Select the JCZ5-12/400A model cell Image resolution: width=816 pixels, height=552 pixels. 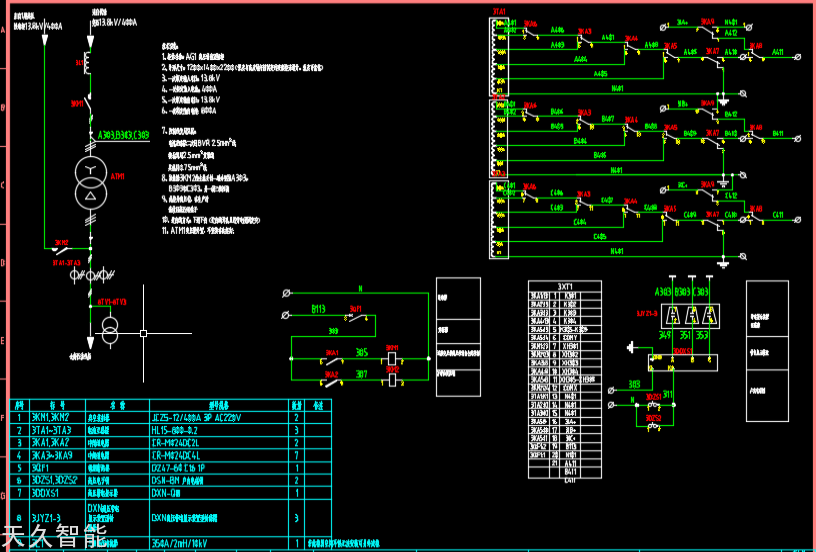point(196,417)
